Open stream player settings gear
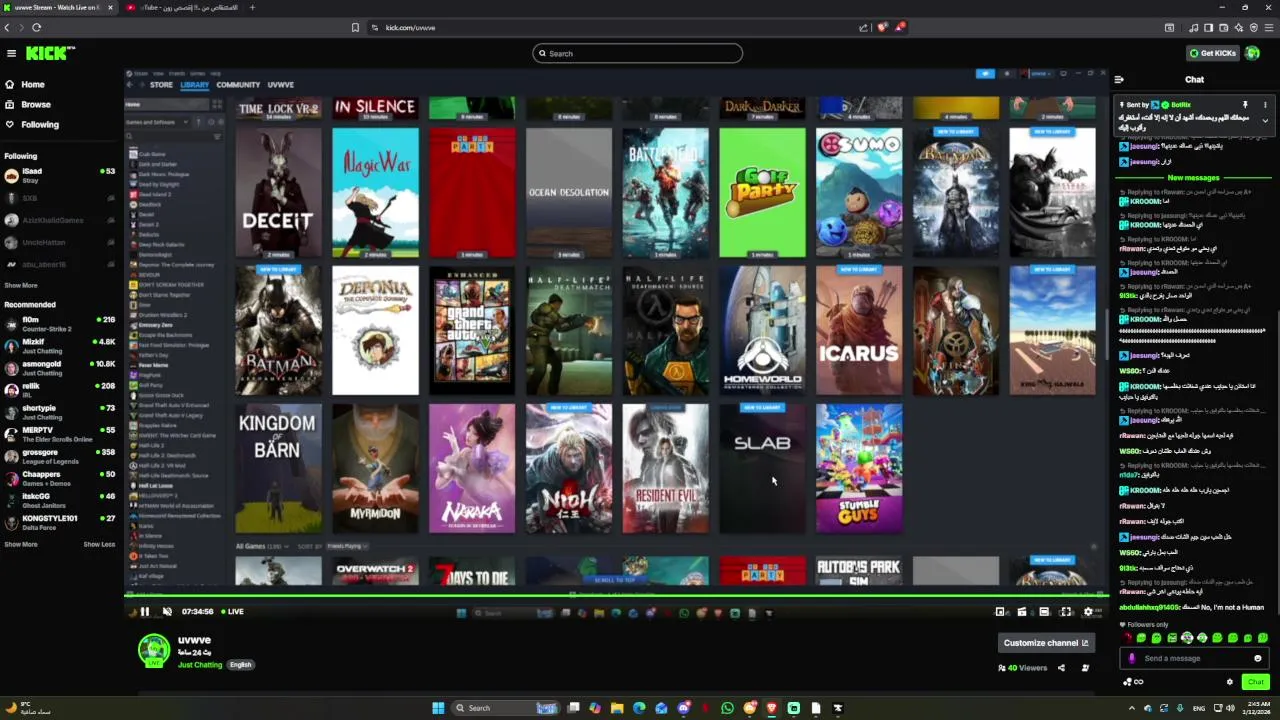The image size is (1280, 720). click(x=1088, y=612)
